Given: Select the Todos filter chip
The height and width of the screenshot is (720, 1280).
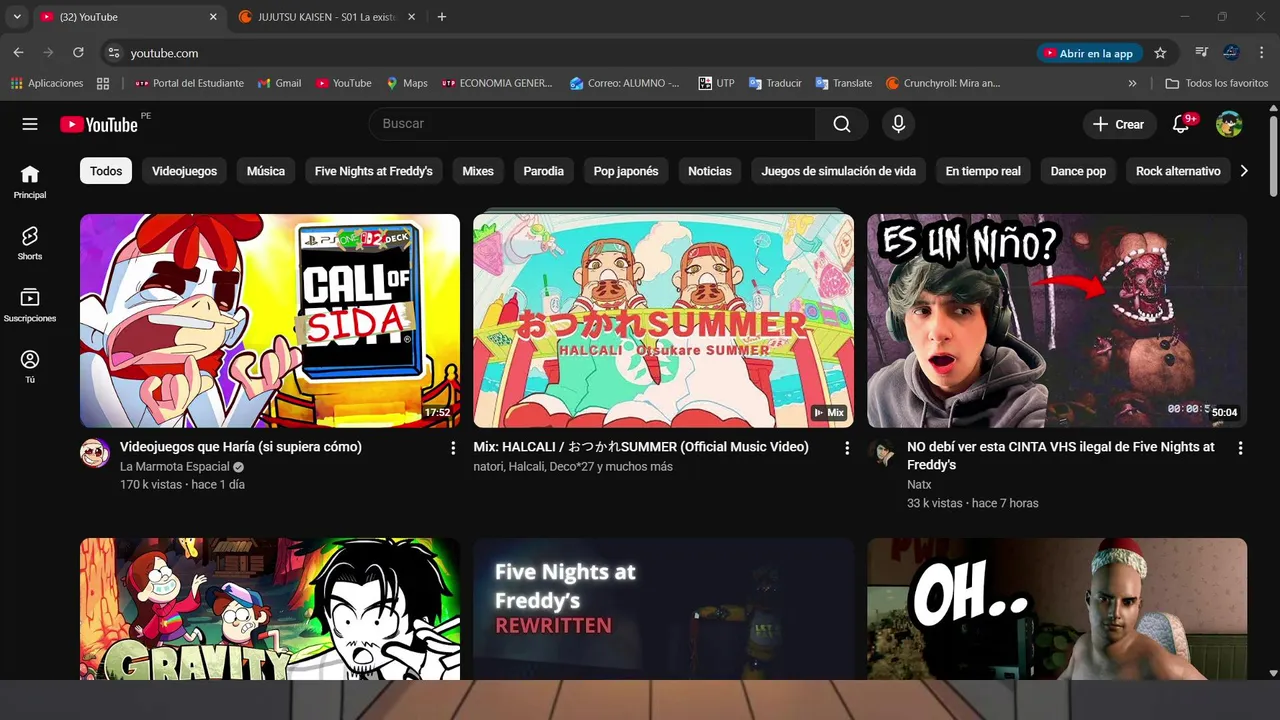Looking at the screenshot, I should [x=106, y=171].
